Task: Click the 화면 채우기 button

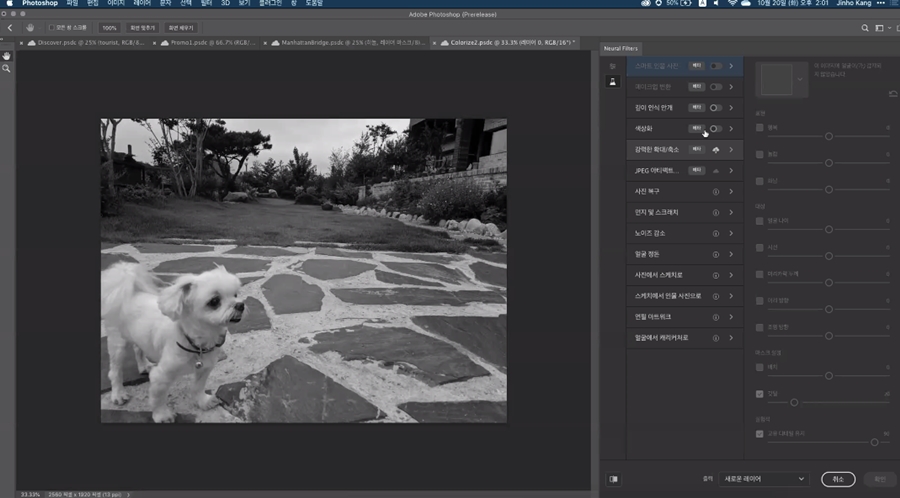Action: pyautogui.click(x=181, y=28)
